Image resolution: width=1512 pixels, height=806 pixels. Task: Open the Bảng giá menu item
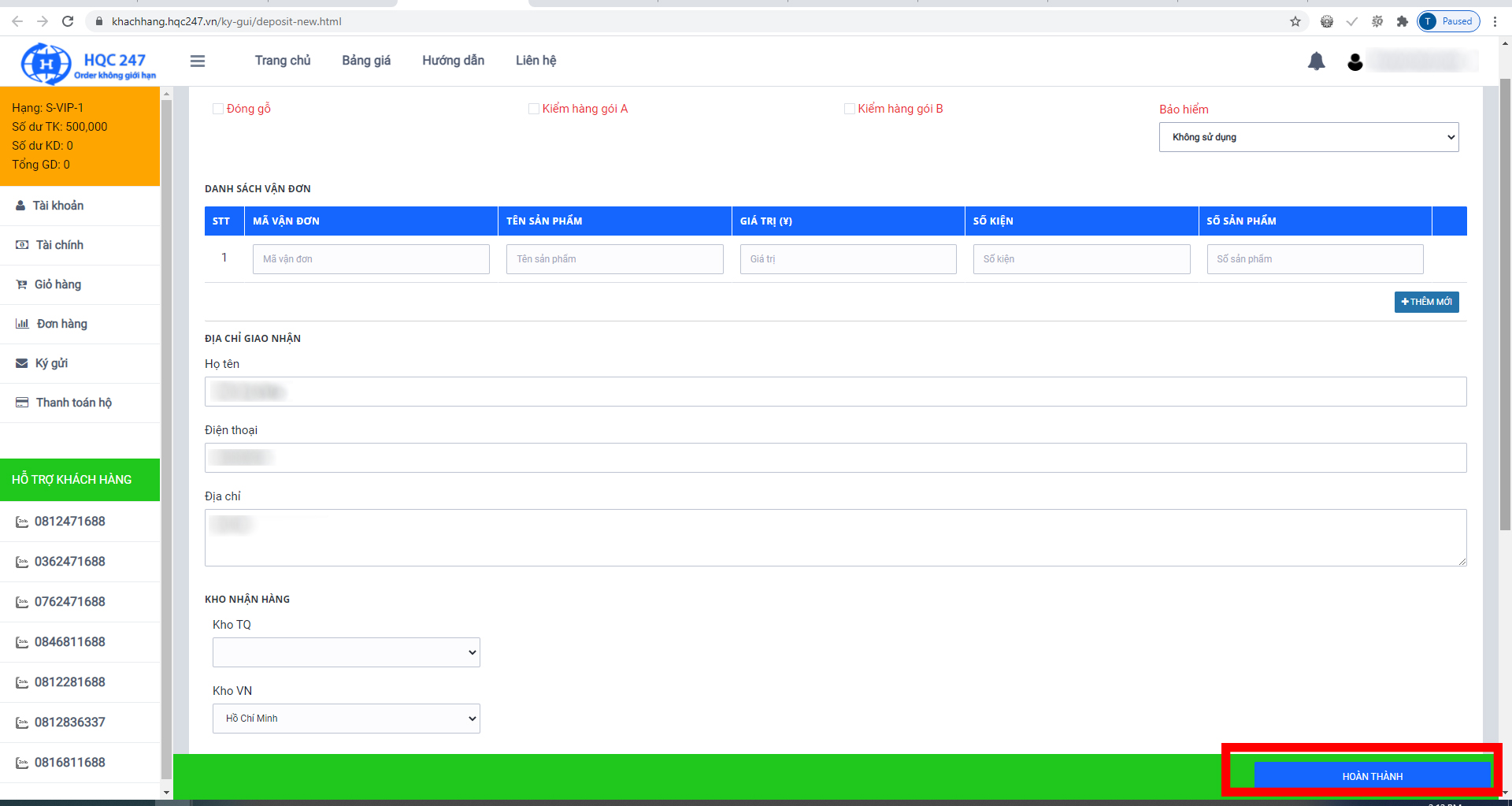coord(366,61)
